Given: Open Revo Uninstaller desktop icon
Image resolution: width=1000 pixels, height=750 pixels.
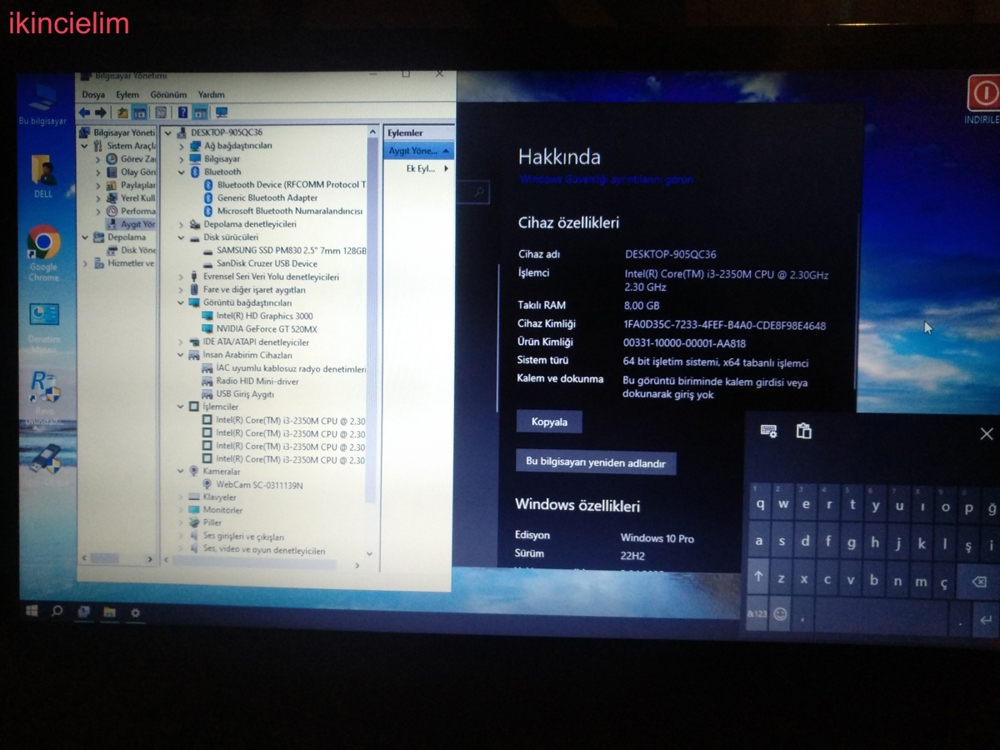Looking at the screenshot, I should pos(43,399).
